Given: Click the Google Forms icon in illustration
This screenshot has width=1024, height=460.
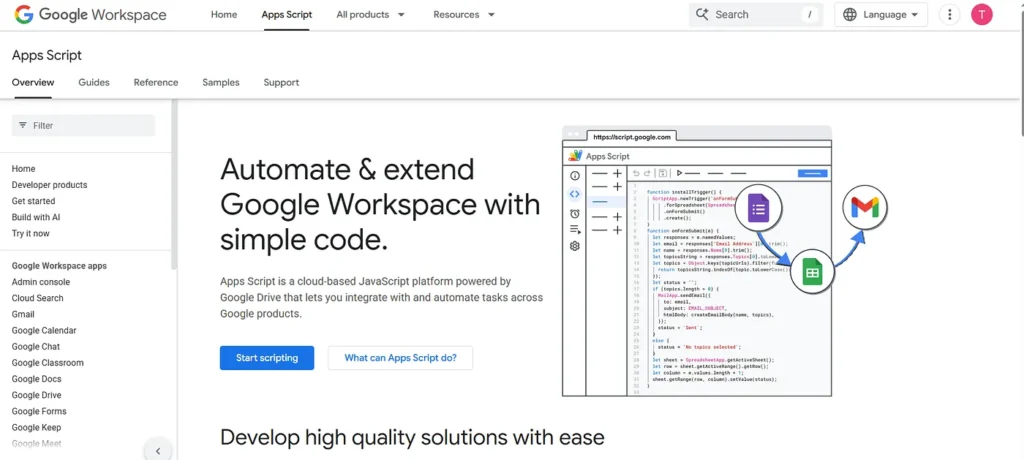Looking at the screenshot, I should [758, 210].
